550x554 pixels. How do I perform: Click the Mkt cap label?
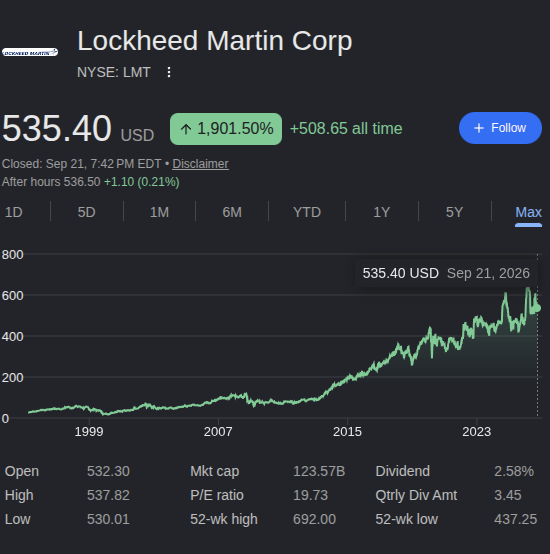pyautogui.click(x=215, y=471)
